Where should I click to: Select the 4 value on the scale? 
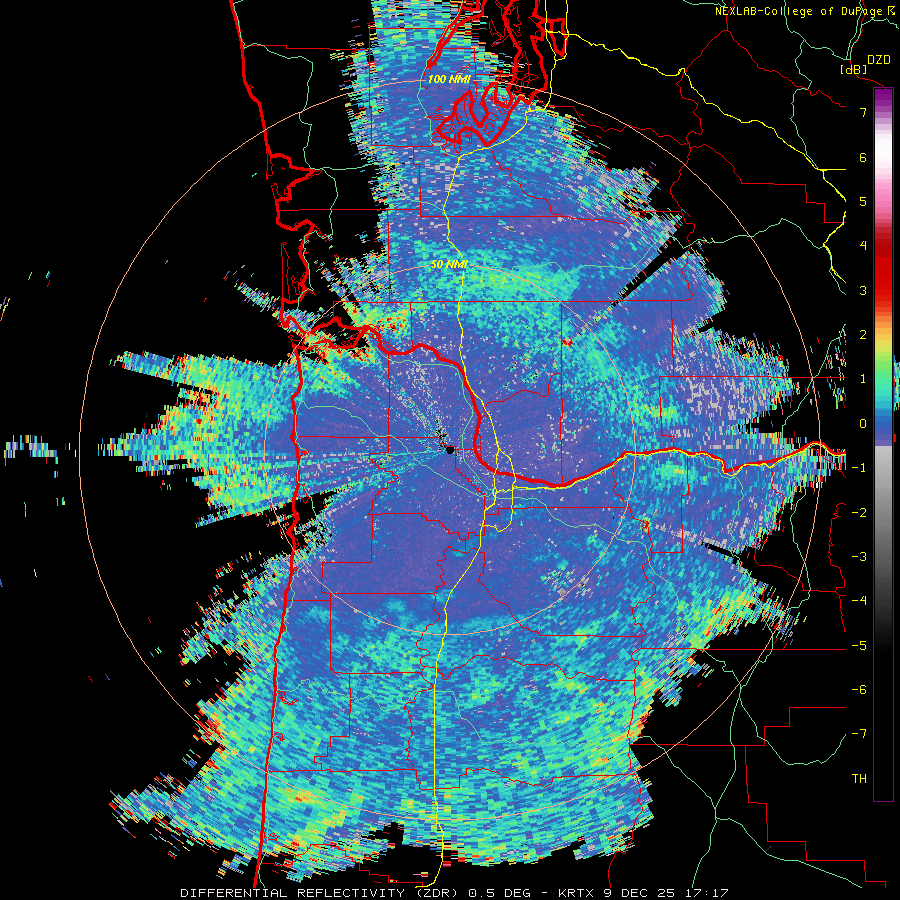click(863, 246)
